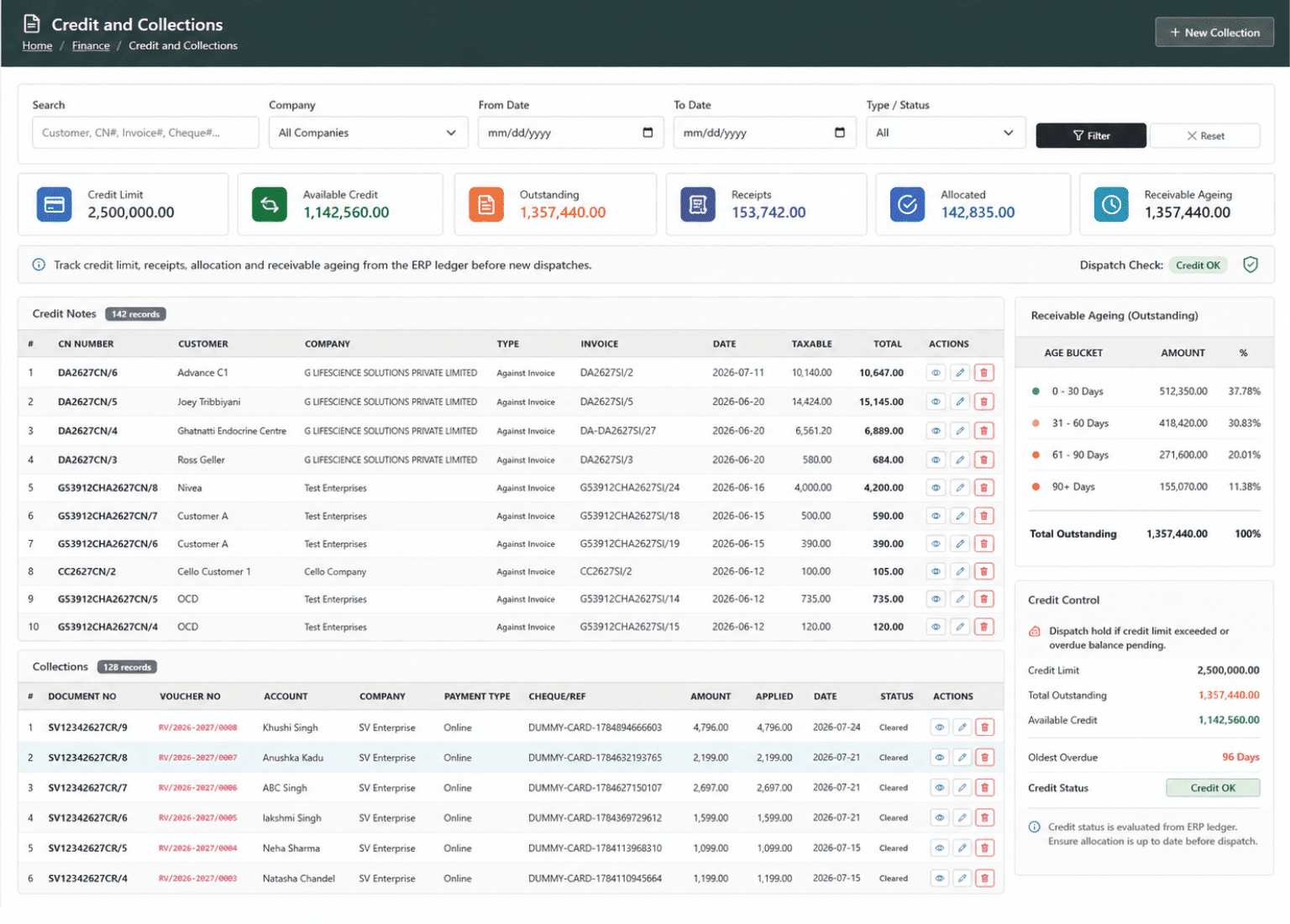Image resolution: width=1290 pixels, height=924 pixels.
Task: Click the Credit OK dispatch check badge
Action: pyautogui.click(x=1198, y=265)
